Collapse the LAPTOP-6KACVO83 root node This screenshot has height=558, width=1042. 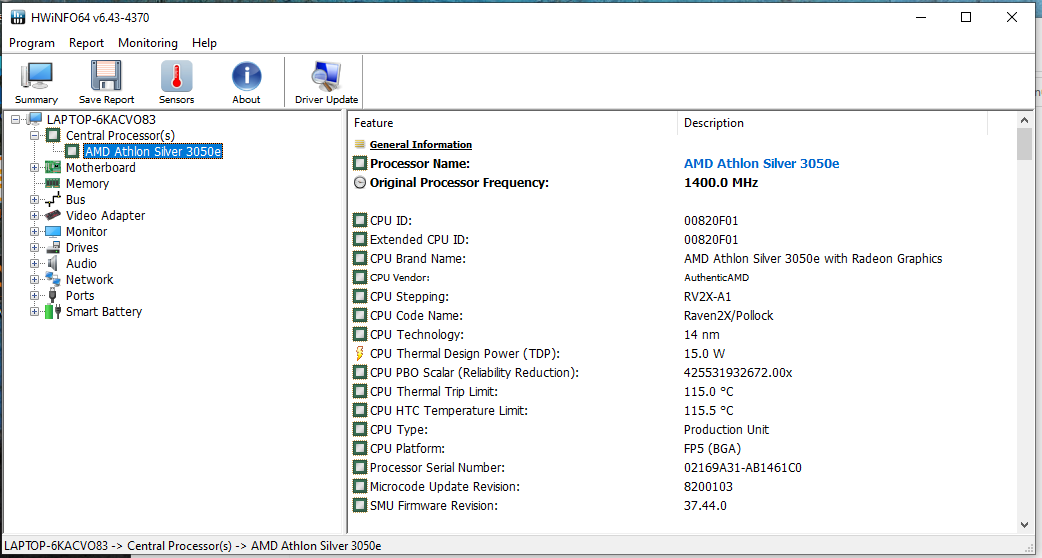(x=16, y=120)
